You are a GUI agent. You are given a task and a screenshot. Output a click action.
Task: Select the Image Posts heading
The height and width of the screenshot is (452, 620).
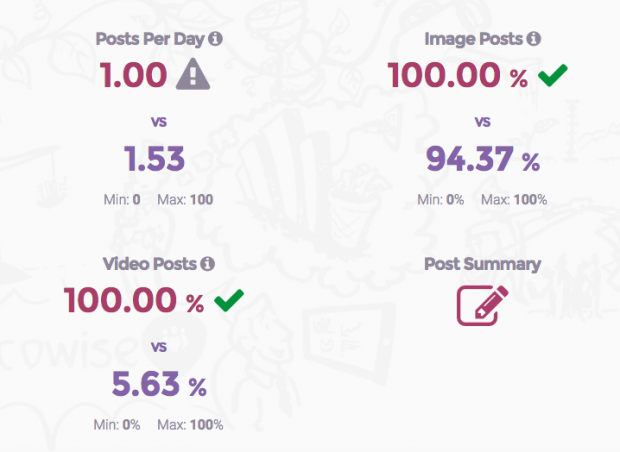click(x=473, y=39)
